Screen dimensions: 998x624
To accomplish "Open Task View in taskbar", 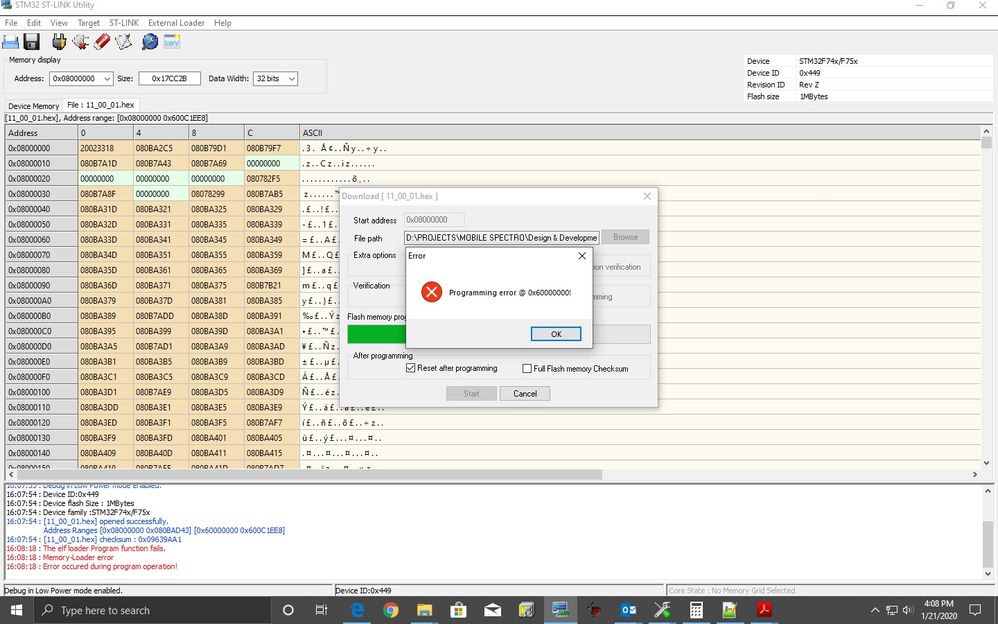I will click(321, 610).
